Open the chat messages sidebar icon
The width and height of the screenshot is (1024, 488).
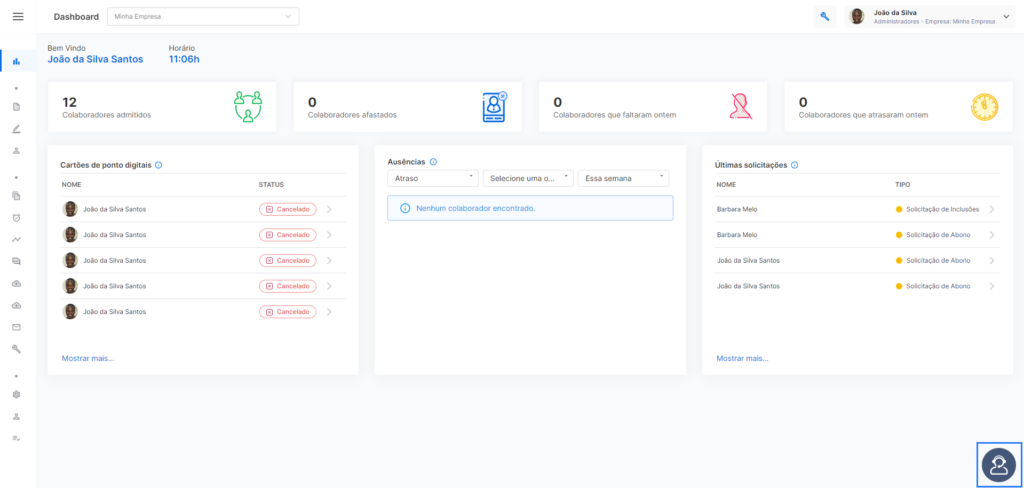click(17, 261)
